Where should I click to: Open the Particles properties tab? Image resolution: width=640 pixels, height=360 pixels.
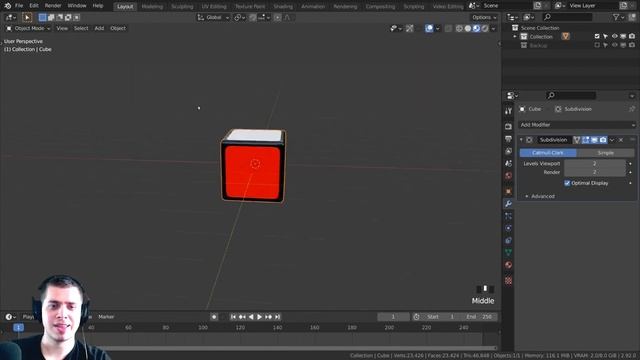508,216
